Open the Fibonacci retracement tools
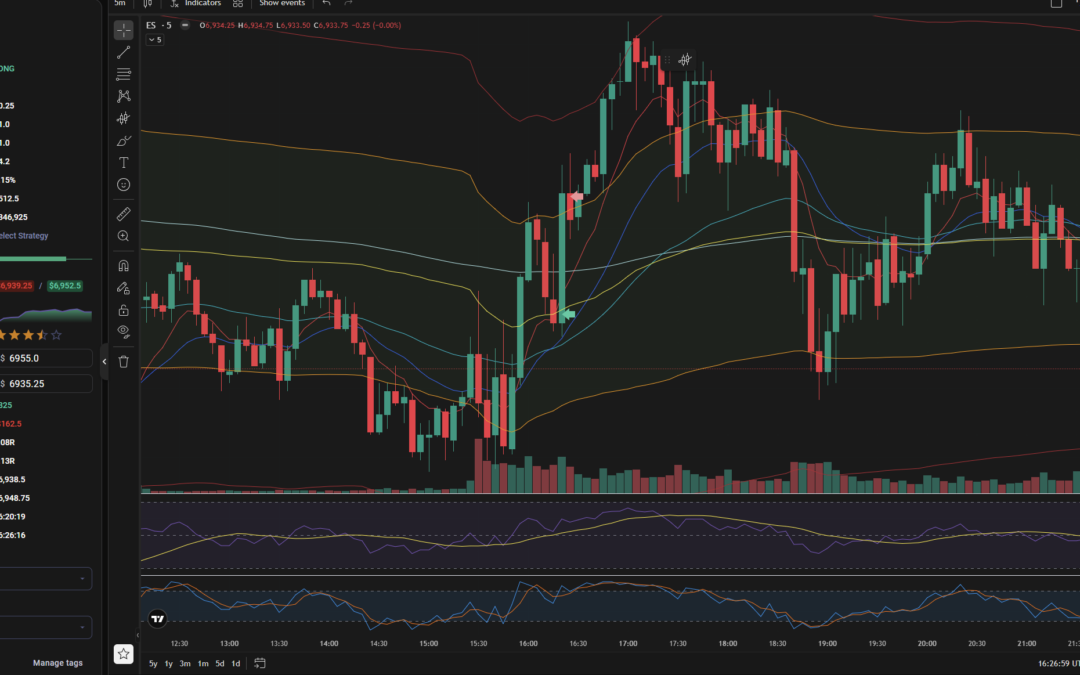This screenshot has width=1080, height=675. coord(123,74)
